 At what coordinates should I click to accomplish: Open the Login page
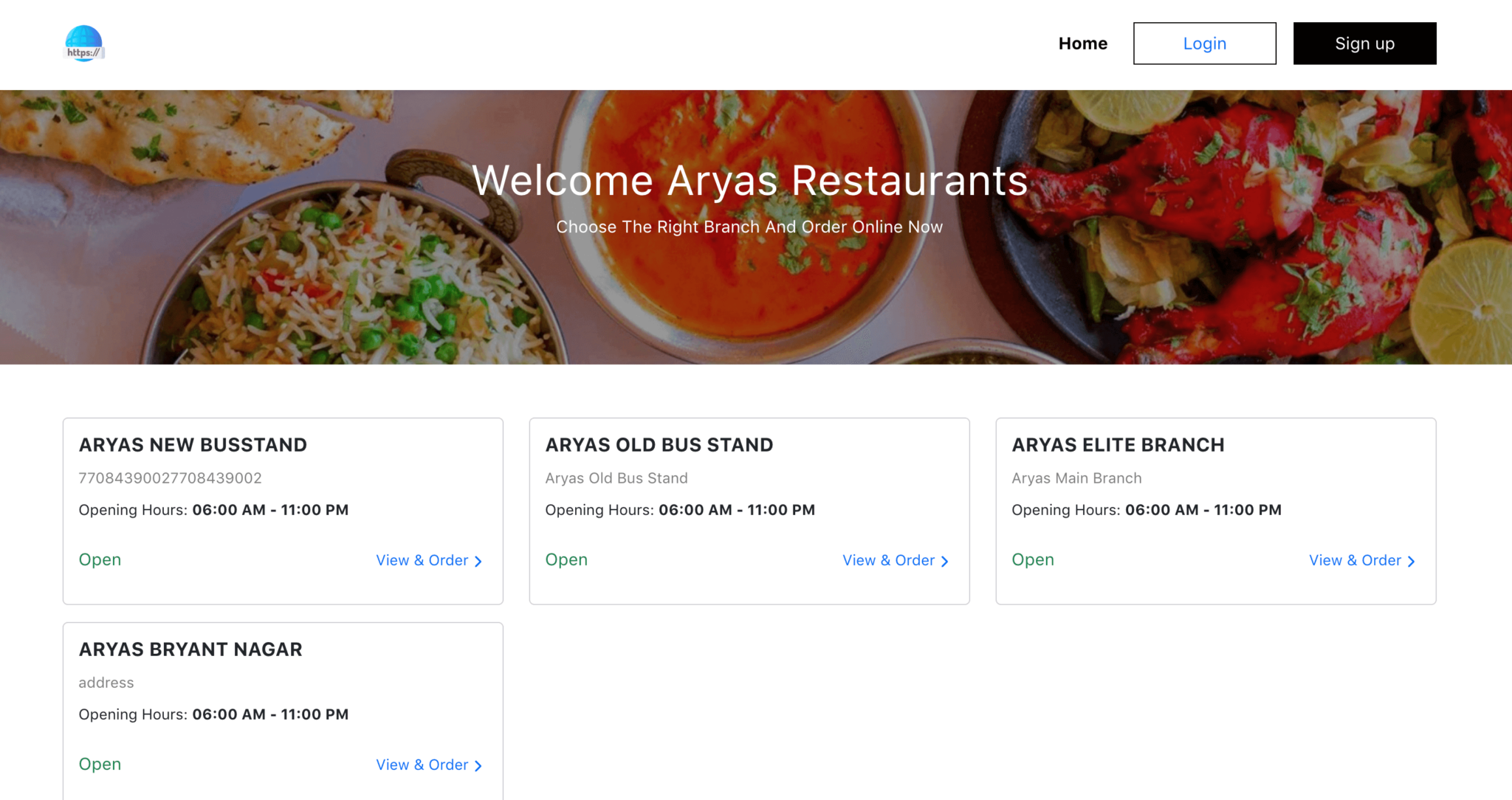point(1203,43)
